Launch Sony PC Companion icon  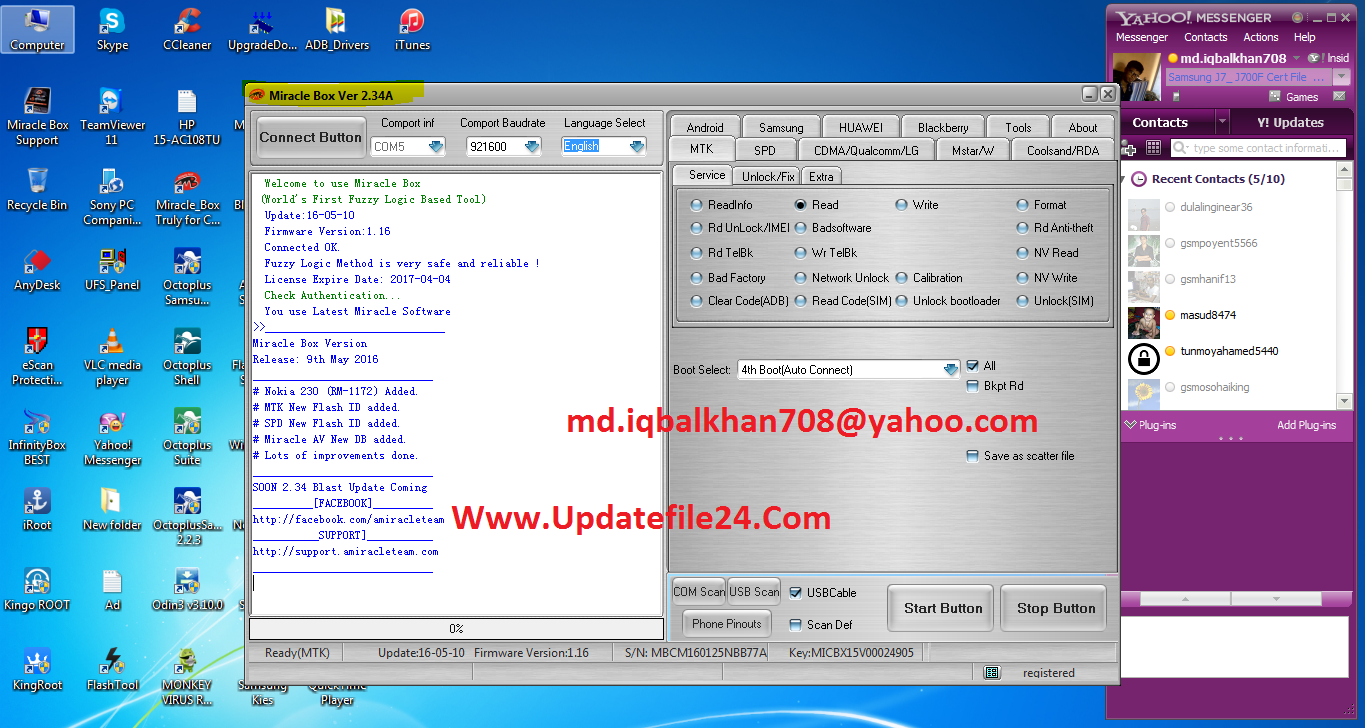tap(112, 197)
